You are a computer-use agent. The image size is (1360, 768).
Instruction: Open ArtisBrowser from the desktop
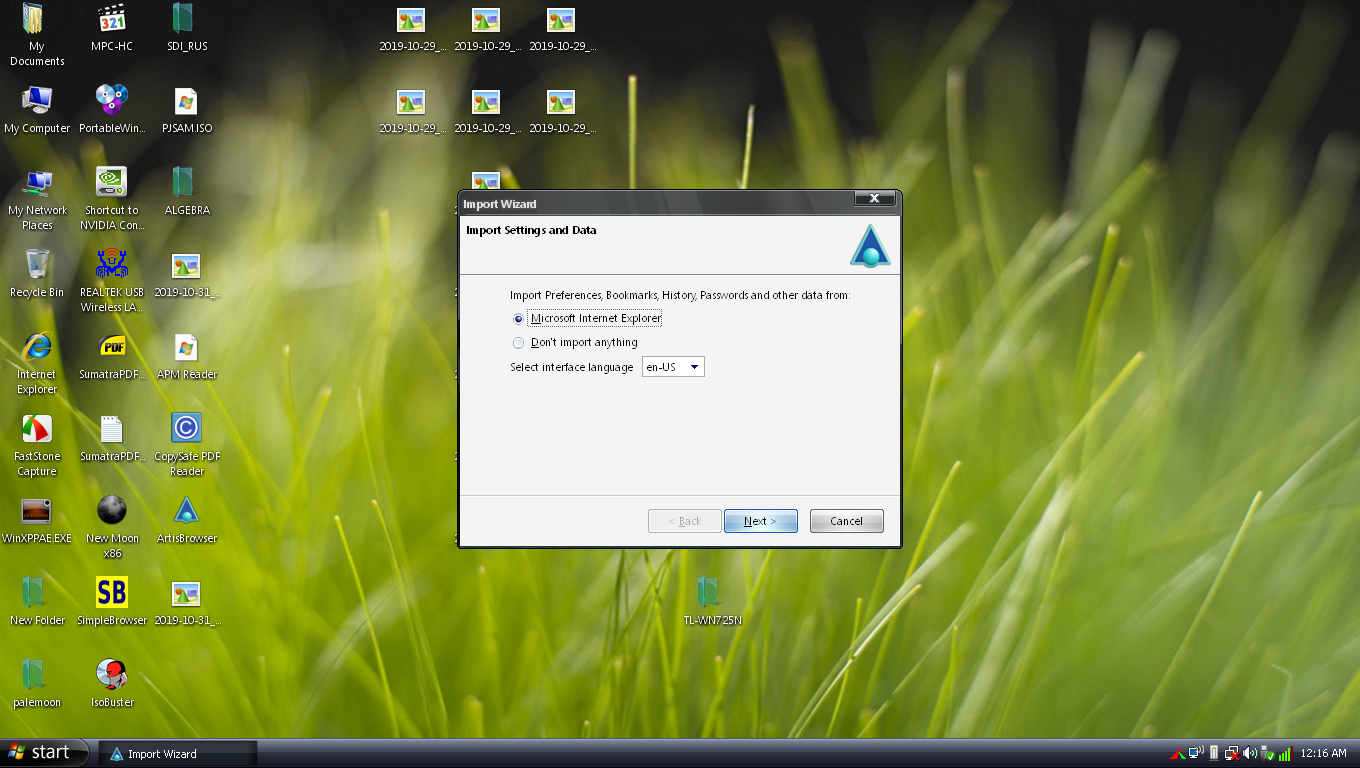186,513
